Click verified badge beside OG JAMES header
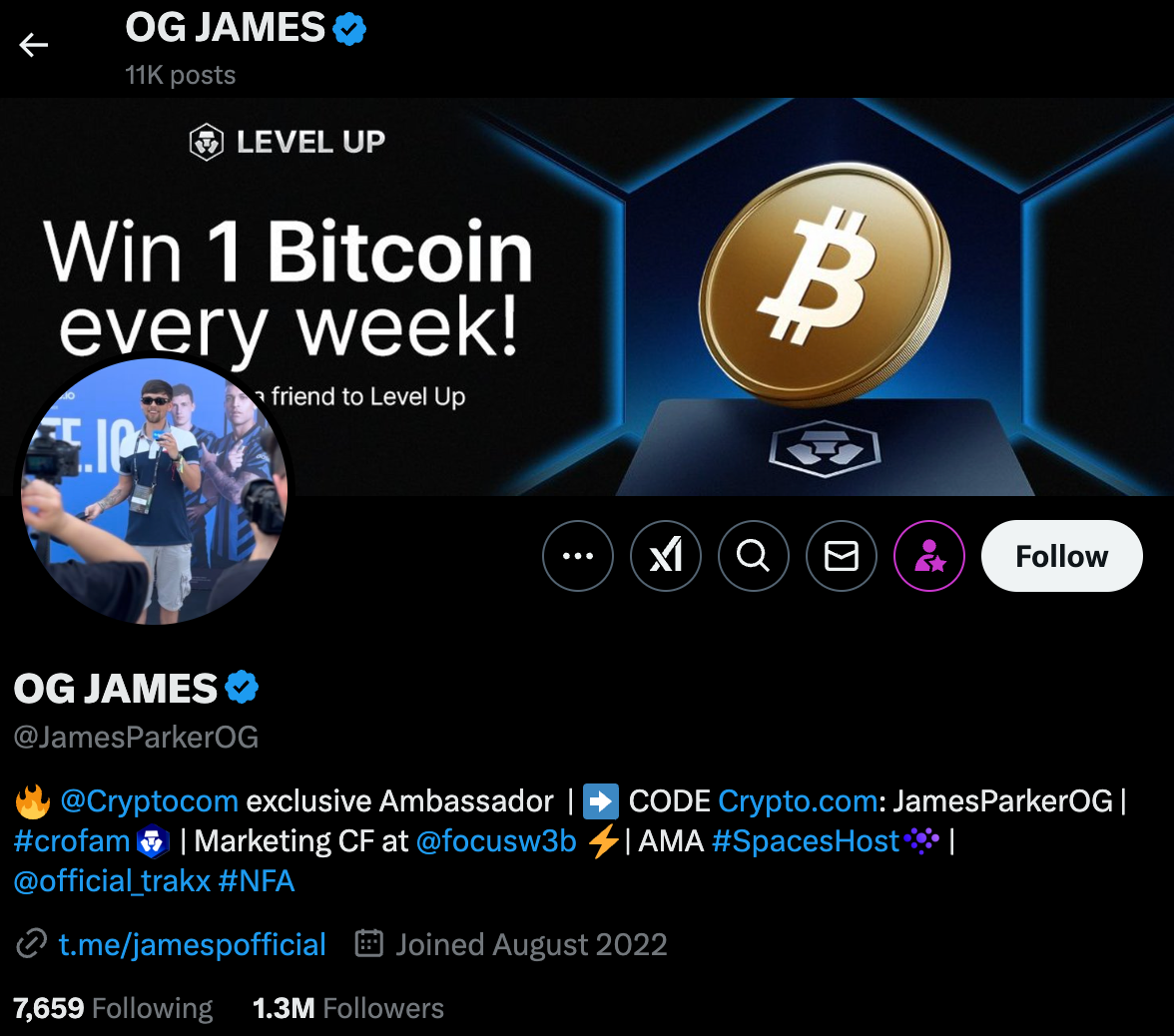This screenshot has height=1036, width=1174. tap(349, 29)
